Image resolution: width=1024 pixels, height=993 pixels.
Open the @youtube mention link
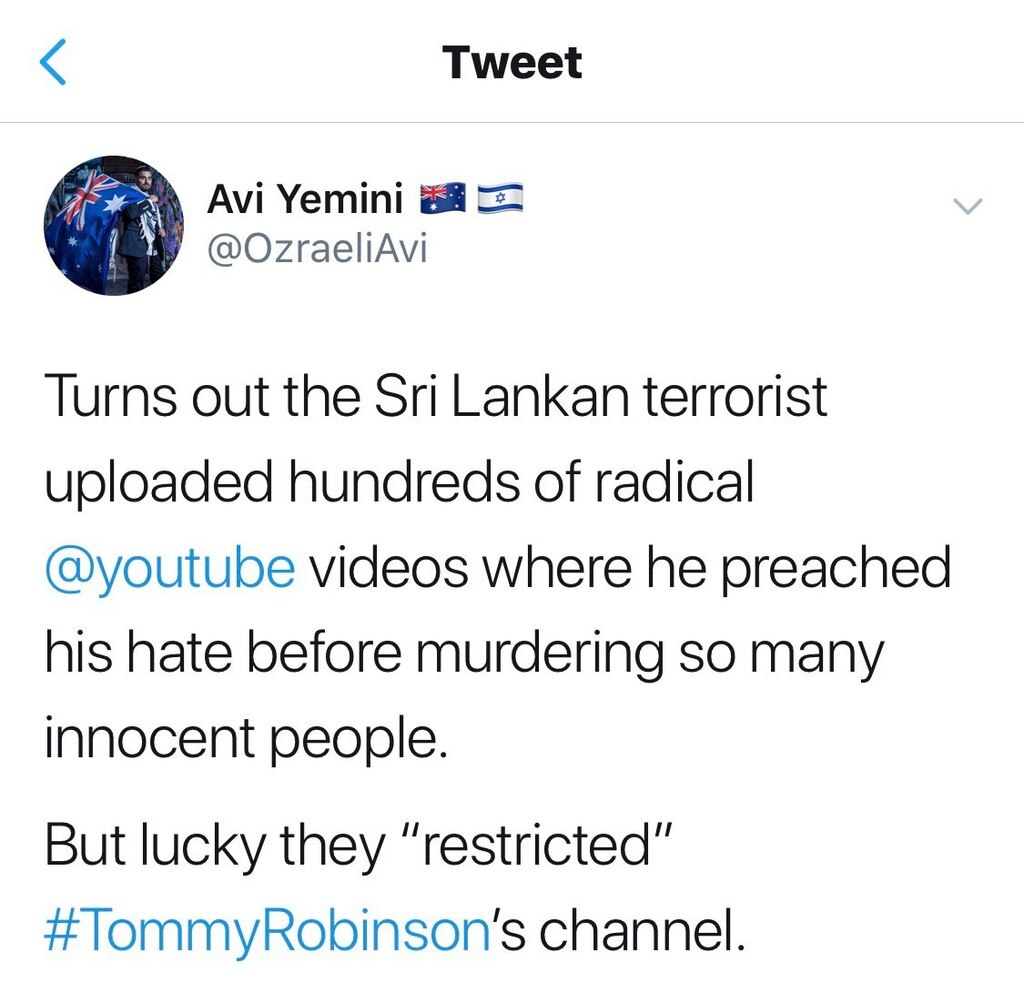(x=170, y=569)
